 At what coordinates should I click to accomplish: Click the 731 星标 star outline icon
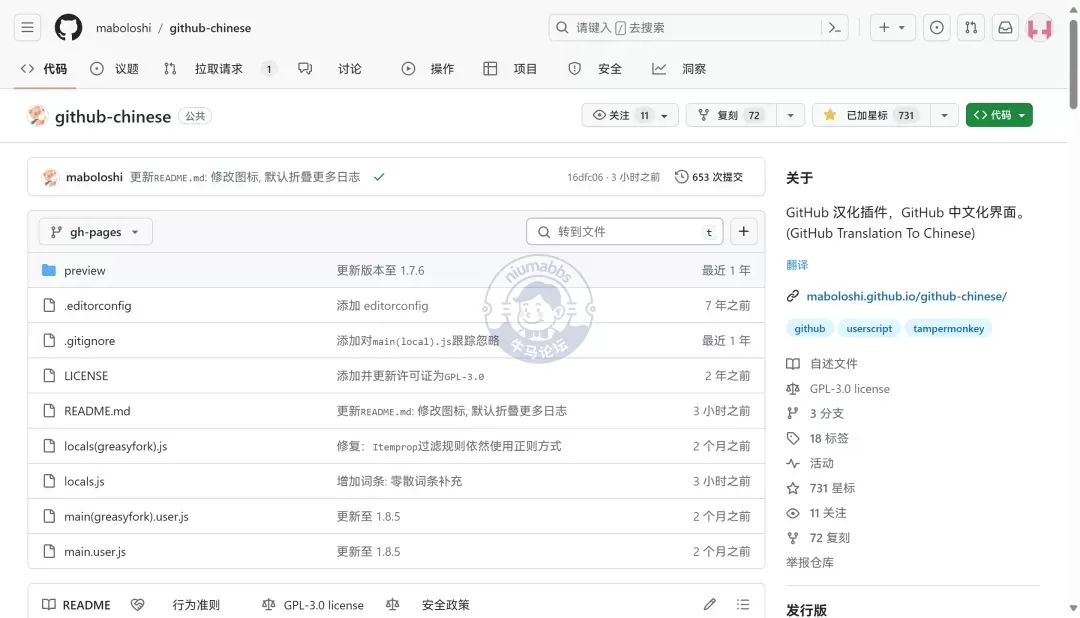tap(793, 488)
